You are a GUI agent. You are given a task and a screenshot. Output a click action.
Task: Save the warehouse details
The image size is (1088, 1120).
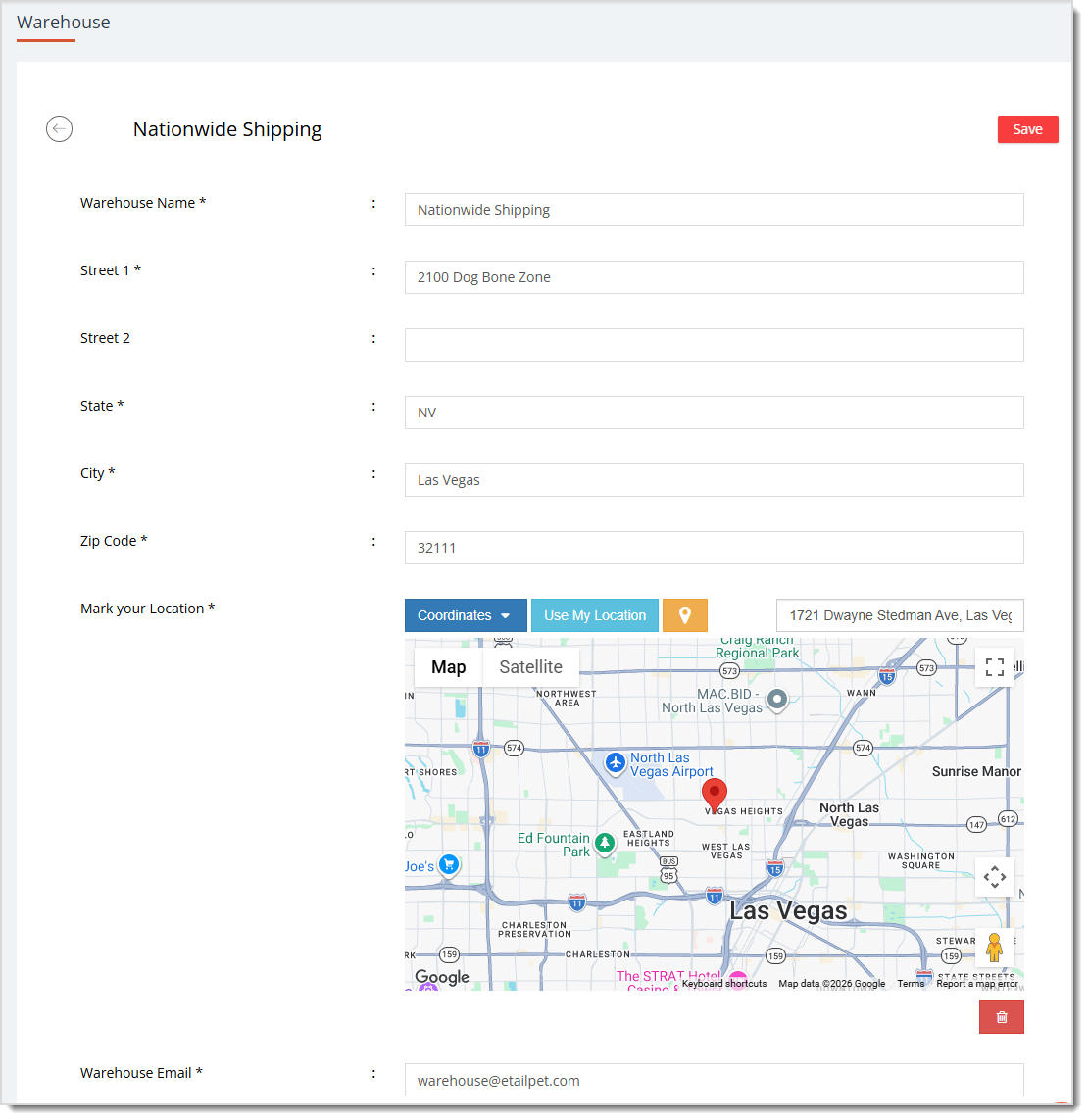click(1027, 129)
